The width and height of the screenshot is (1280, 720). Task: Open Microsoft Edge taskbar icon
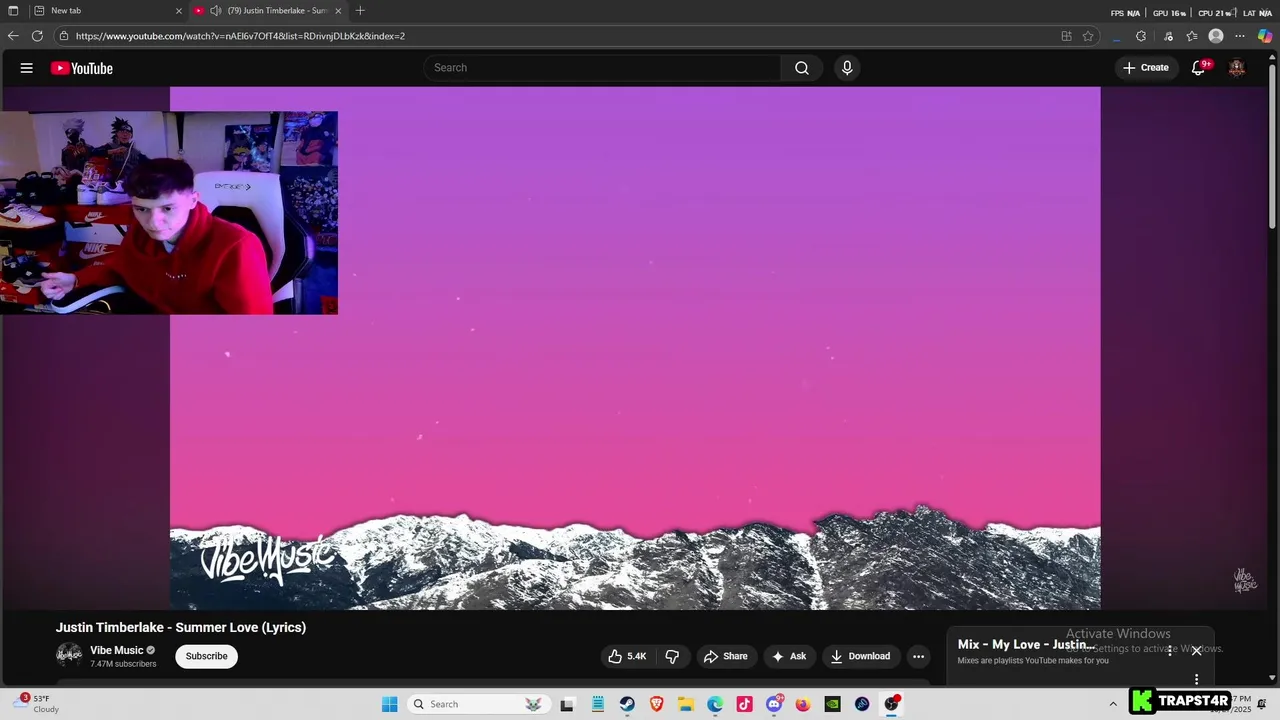(x=715, y=704)
